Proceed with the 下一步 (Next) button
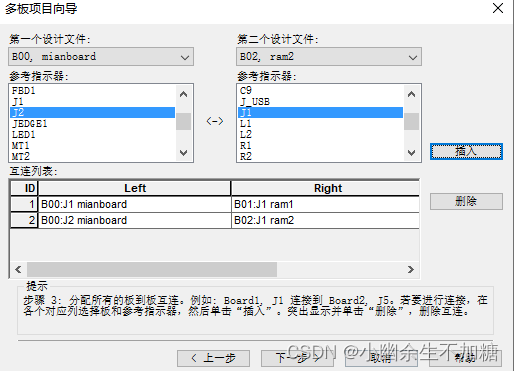 click(x=297, y=358)
